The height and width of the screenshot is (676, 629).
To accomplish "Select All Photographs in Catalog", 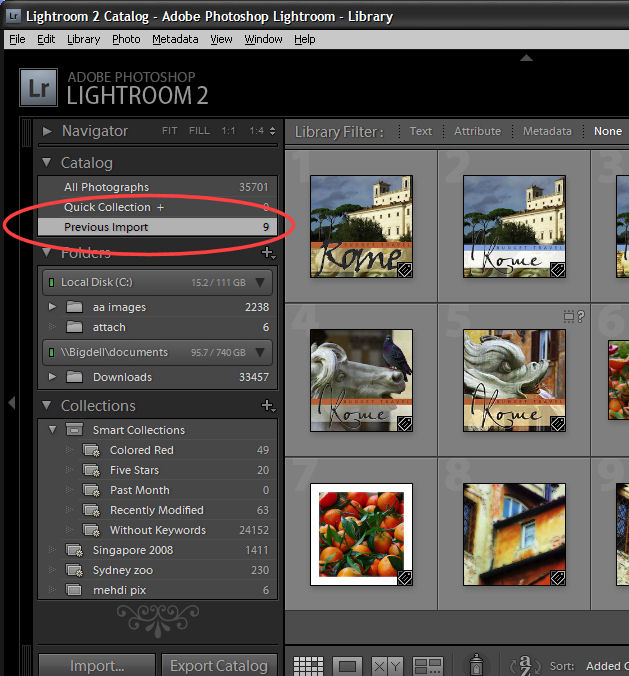I will click(x=157, y=187).
